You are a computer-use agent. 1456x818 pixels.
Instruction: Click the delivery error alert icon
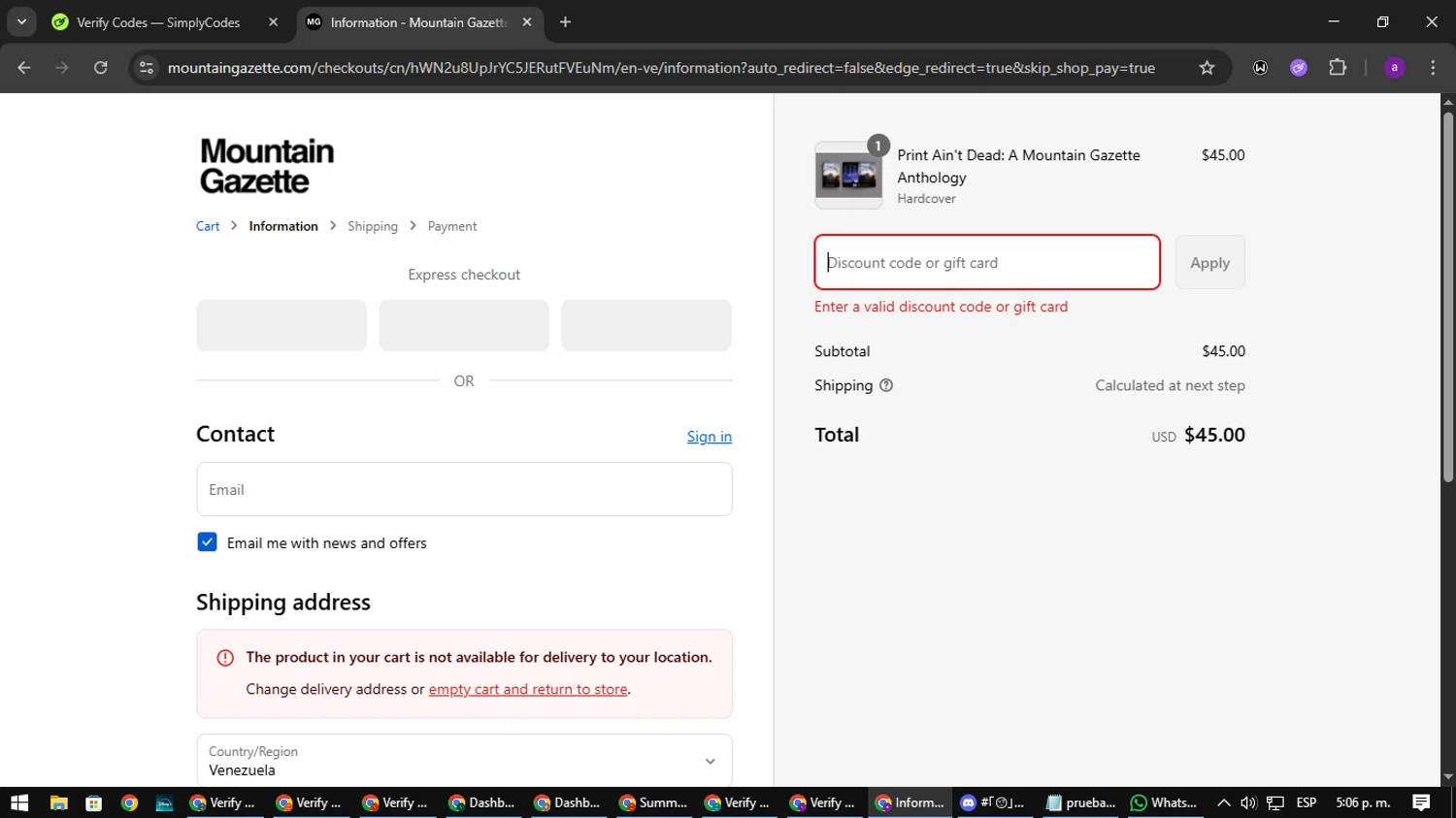[225, 658]
